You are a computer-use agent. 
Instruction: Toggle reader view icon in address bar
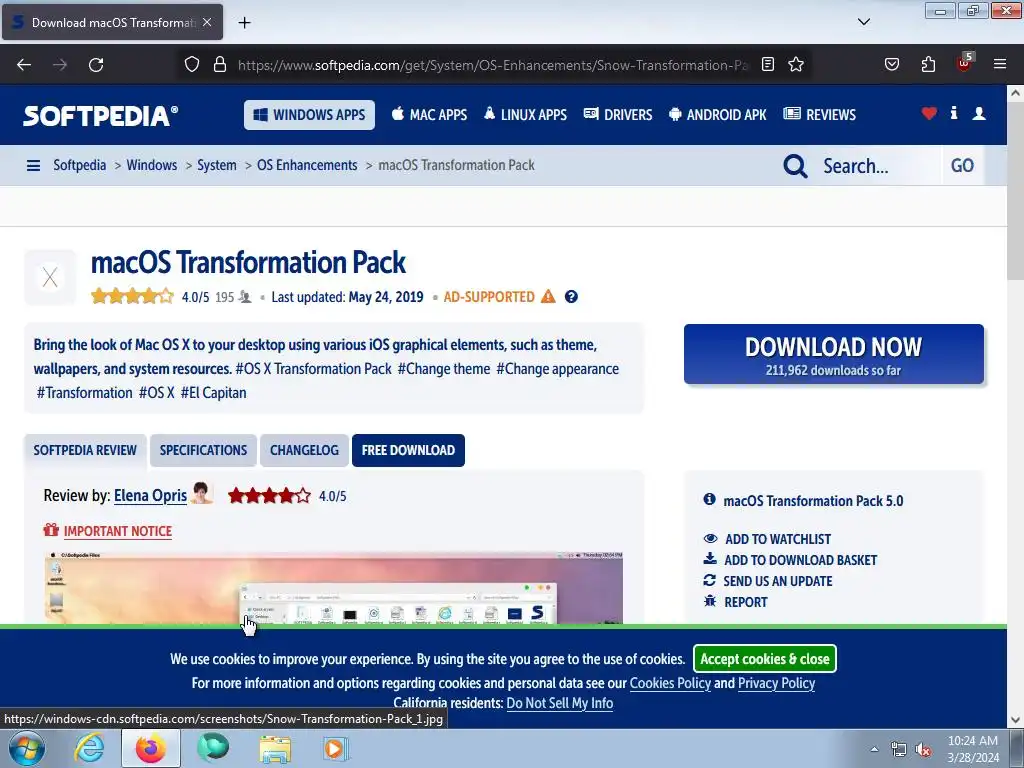[x=768, y=65]
